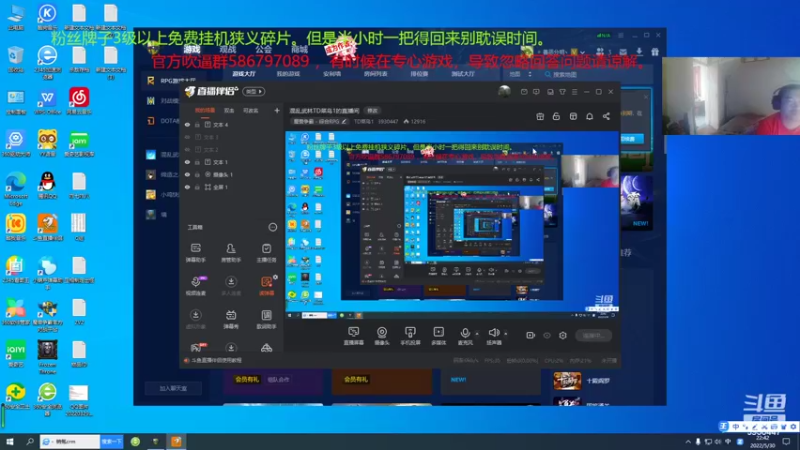This screenshot has width=800, height=450.
Task: Click the orange streaming app taskbar icon
Action: [x=176, y=441]
